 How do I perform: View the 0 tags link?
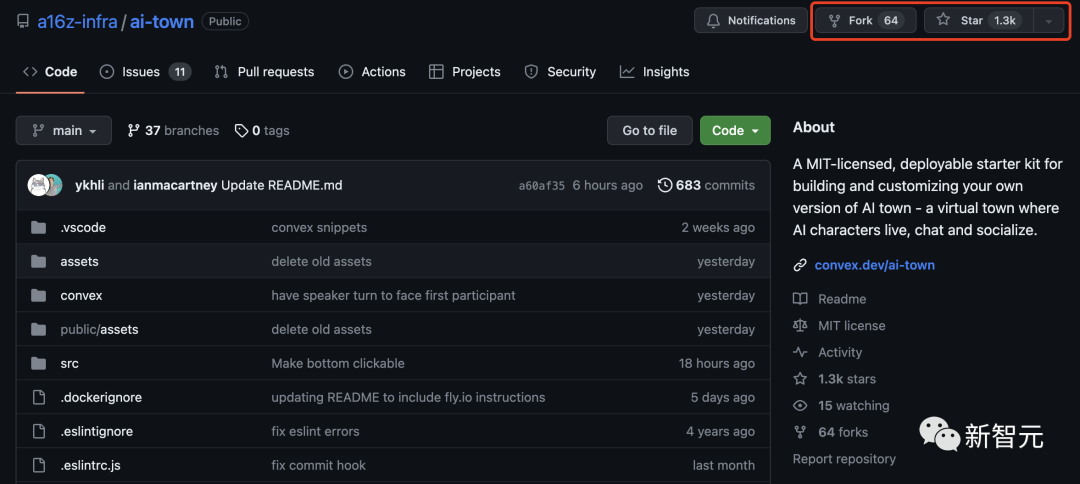click(262, 130)
